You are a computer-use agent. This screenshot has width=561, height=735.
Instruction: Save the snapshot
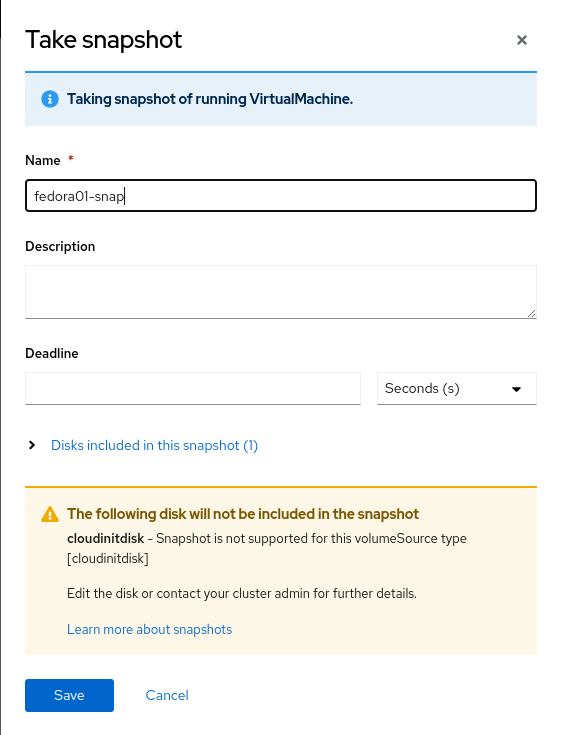tap(69, 695)
